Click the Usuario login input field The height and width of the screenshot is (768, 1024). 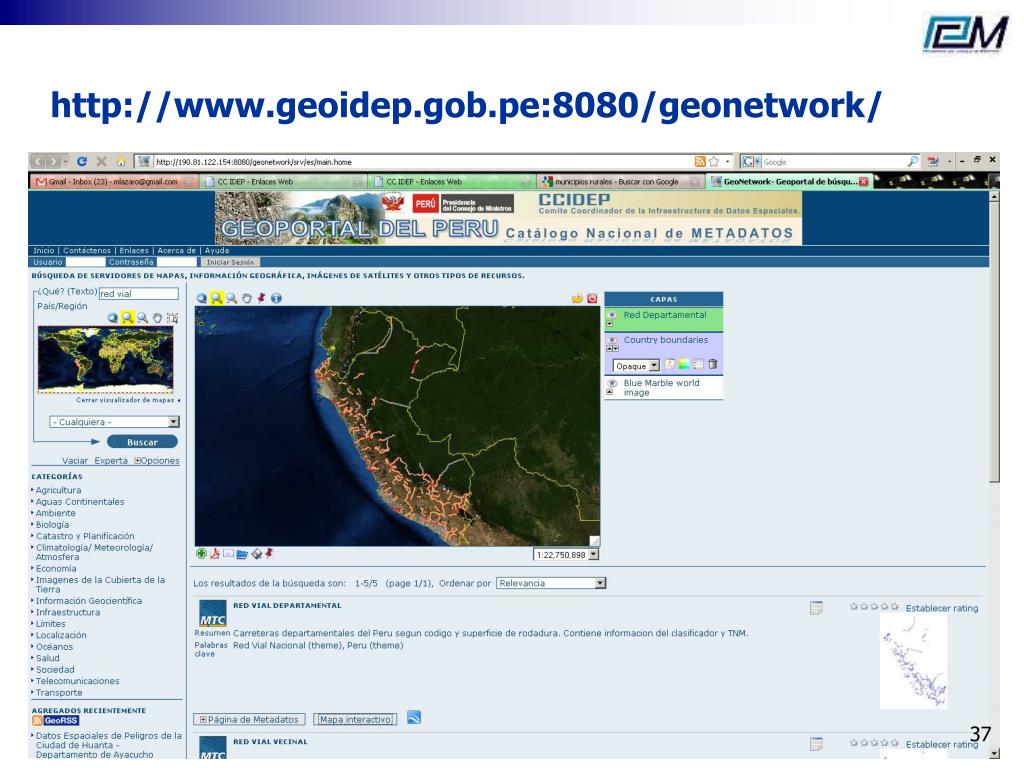tap(86, 263)
